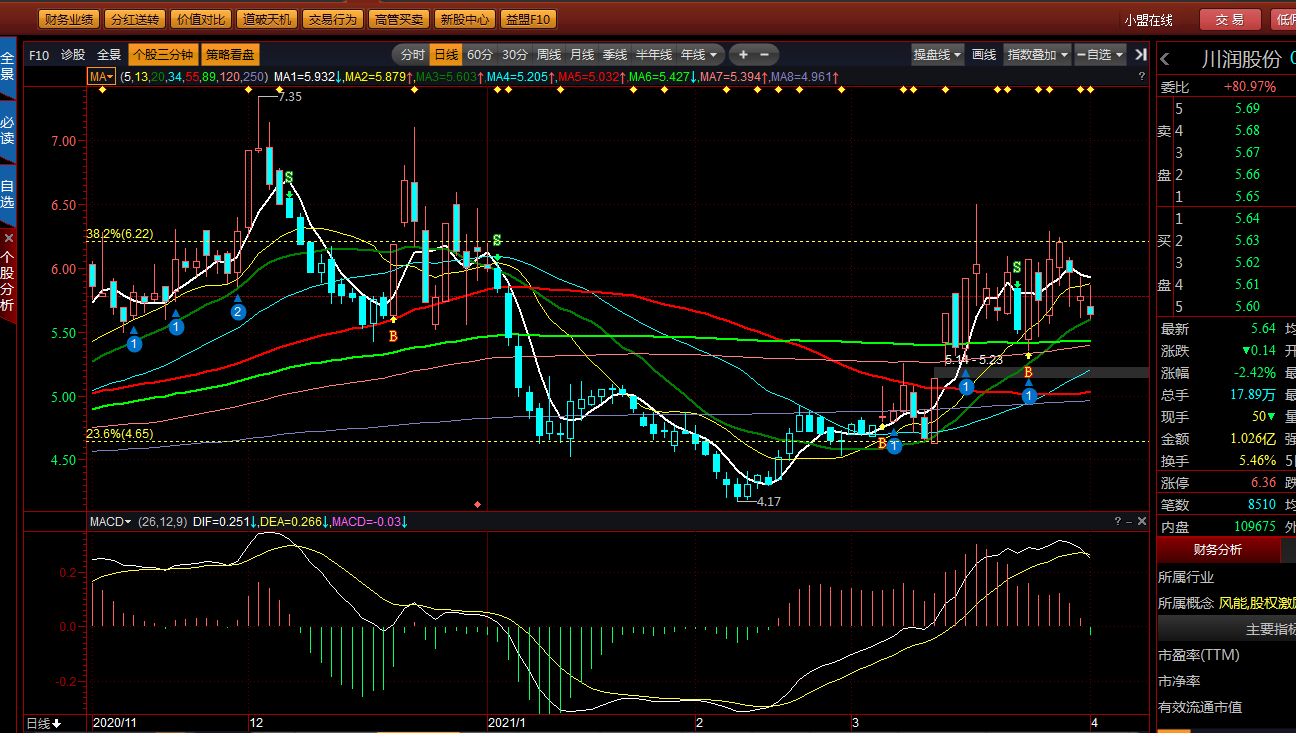The image size is (1296, 733).
Task: Click the blue marker 2 signal icon
Action: point(238,312)
